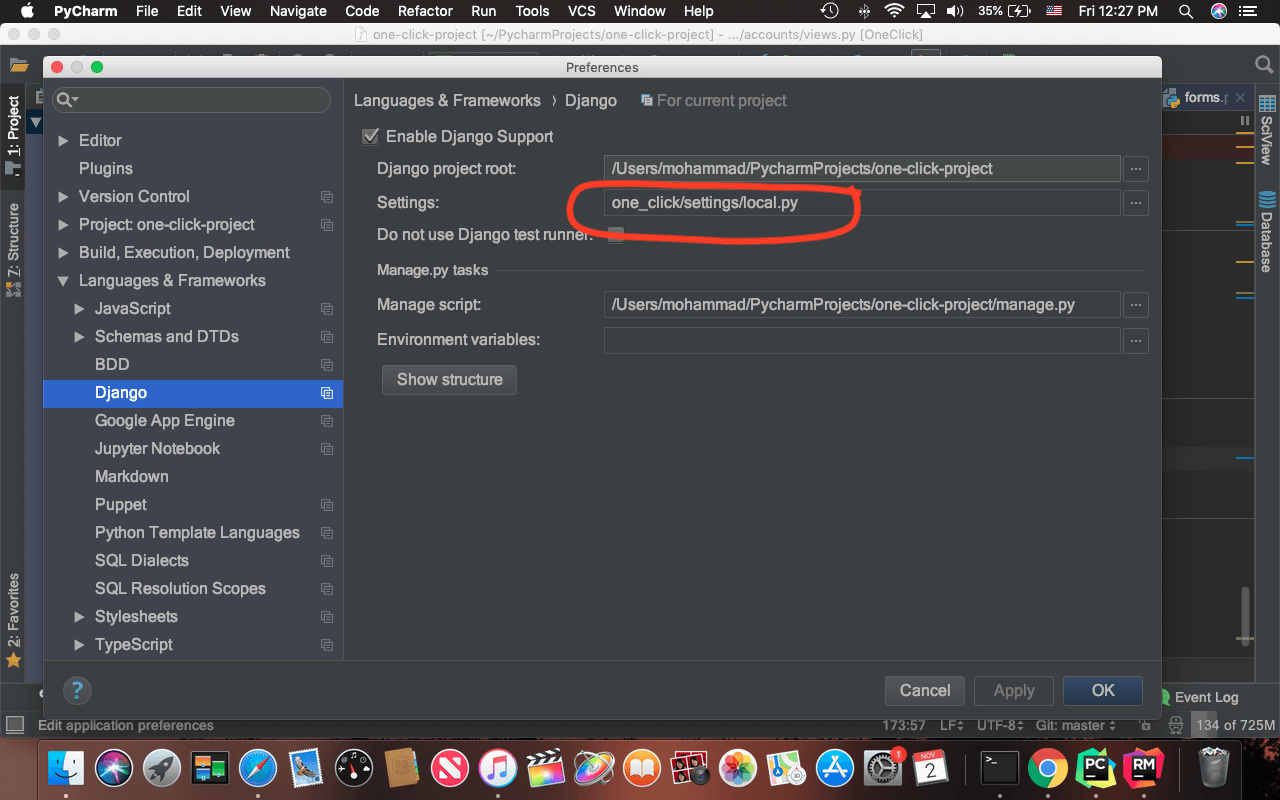Click the Show structure button
Screen dimensions: 1280x800
pos(449,380)
